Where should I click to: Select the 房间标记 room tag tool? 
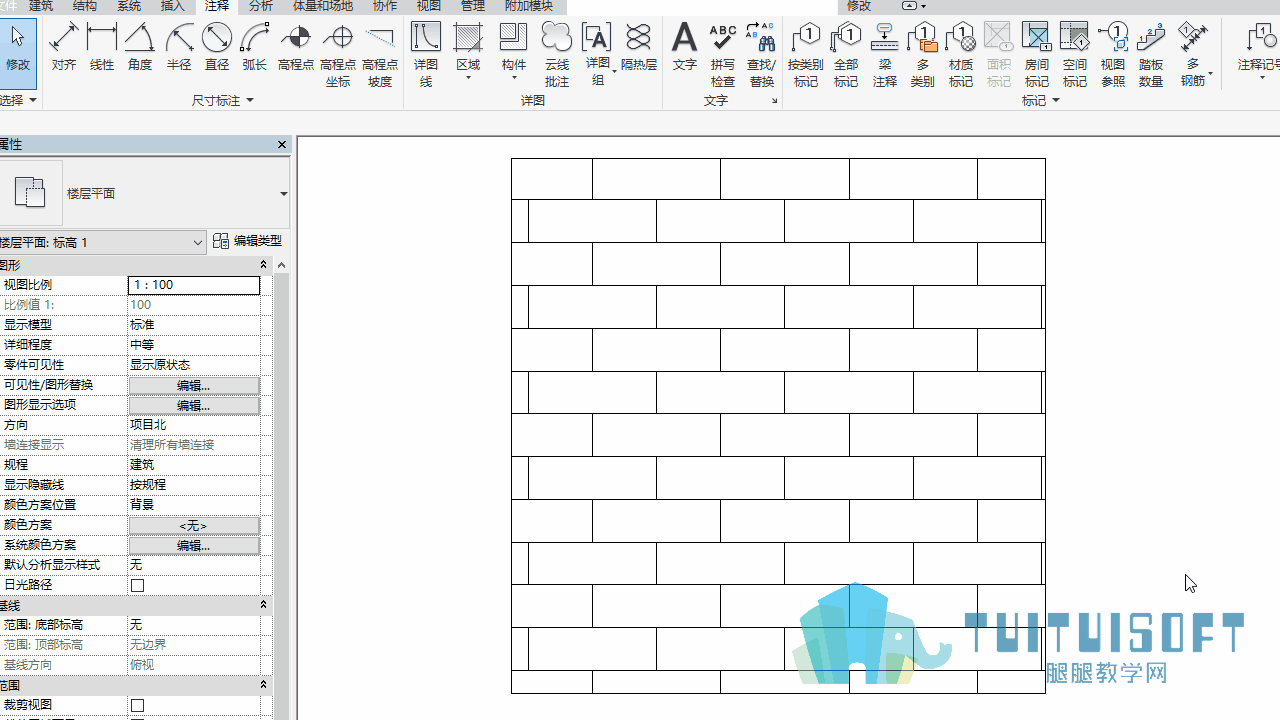click(1037, 54)
